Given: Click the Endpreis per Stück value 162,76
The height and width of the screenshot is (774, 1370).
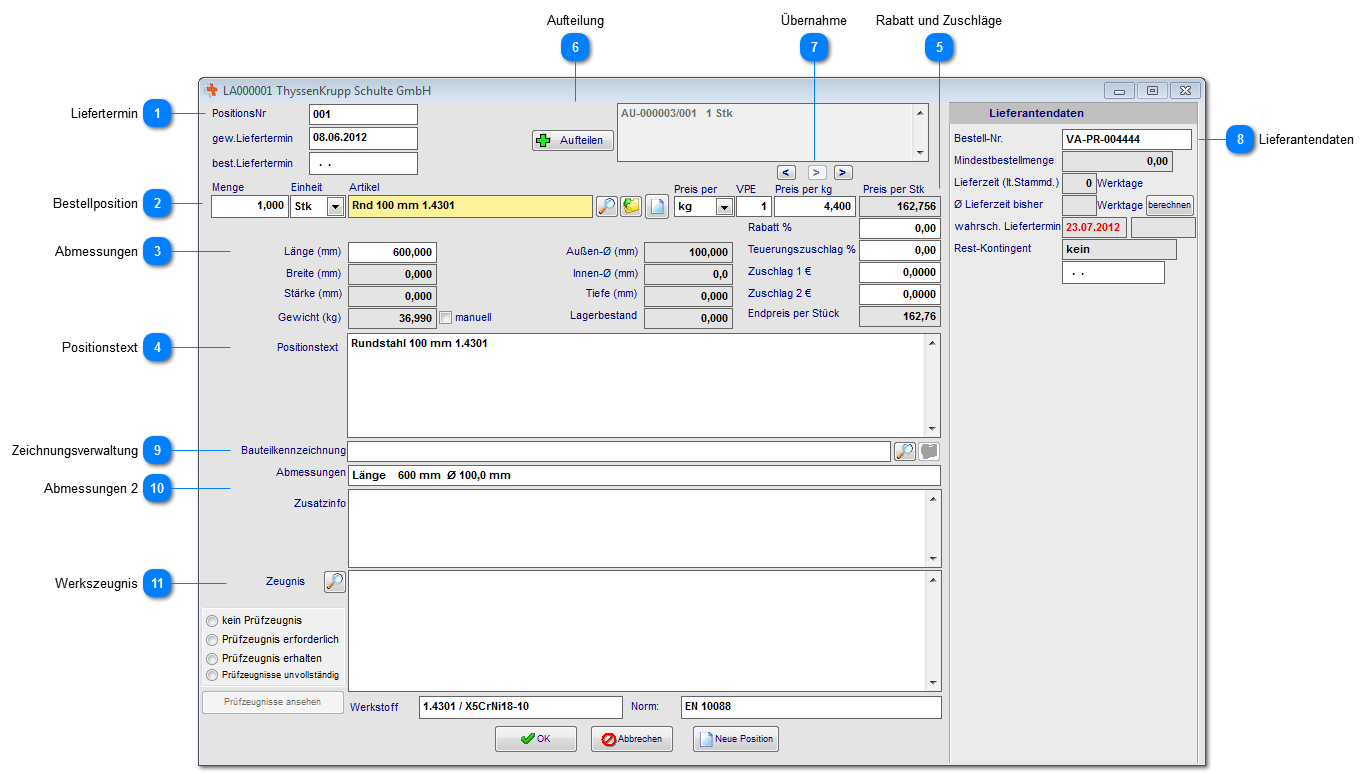Looking at the screenshot, I should pyautogui.click(x=900, y=317).
